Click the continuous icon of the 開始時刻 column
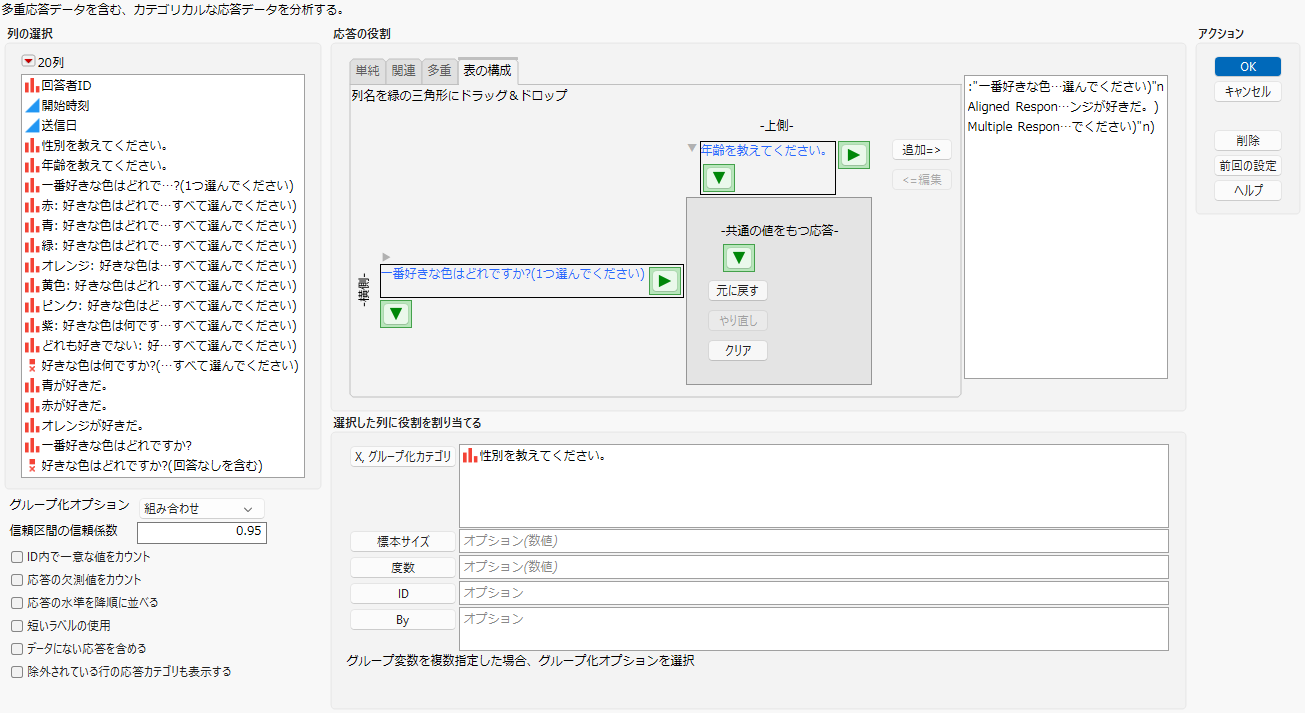 pyautogui.click(x=32, y=106)
